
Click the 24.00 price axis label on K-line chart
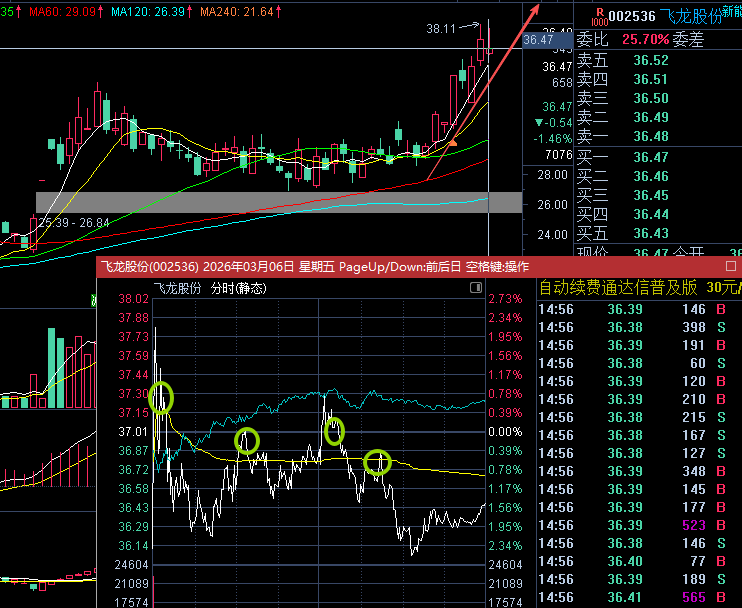[x=553, y=234]
